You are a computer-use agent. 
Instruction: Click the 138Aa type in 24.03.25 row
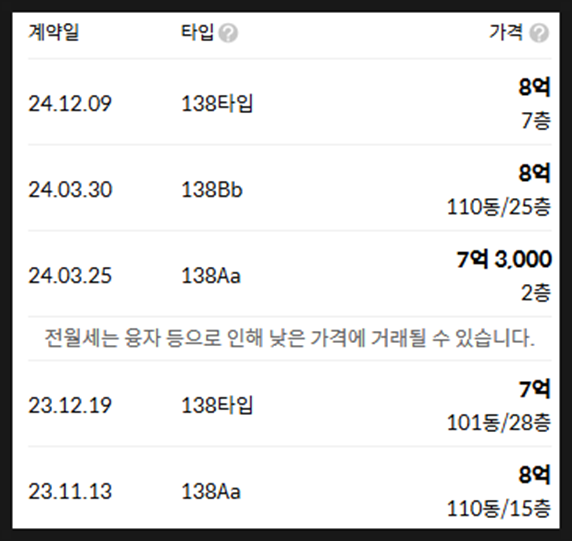(211, 275)
